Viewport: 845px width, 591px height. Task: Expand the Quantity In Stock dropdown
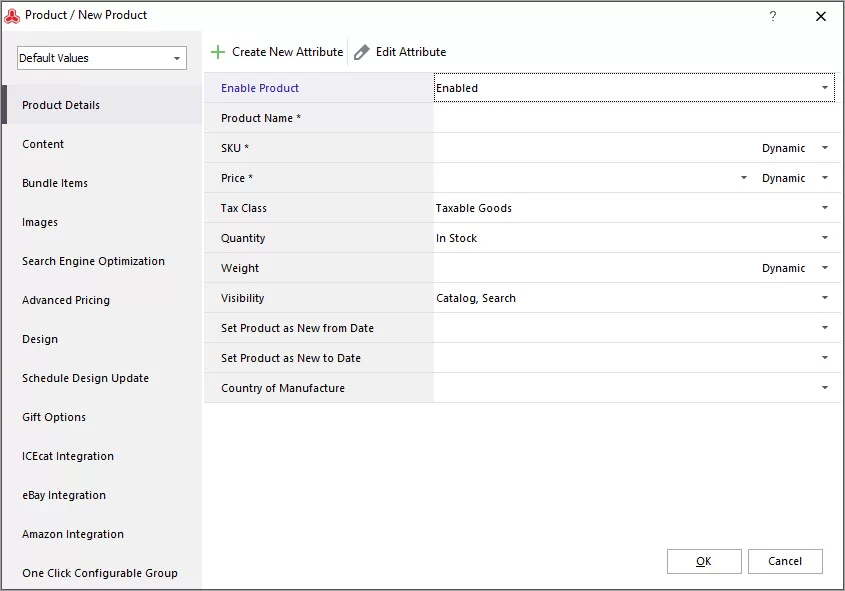[825, 238]
